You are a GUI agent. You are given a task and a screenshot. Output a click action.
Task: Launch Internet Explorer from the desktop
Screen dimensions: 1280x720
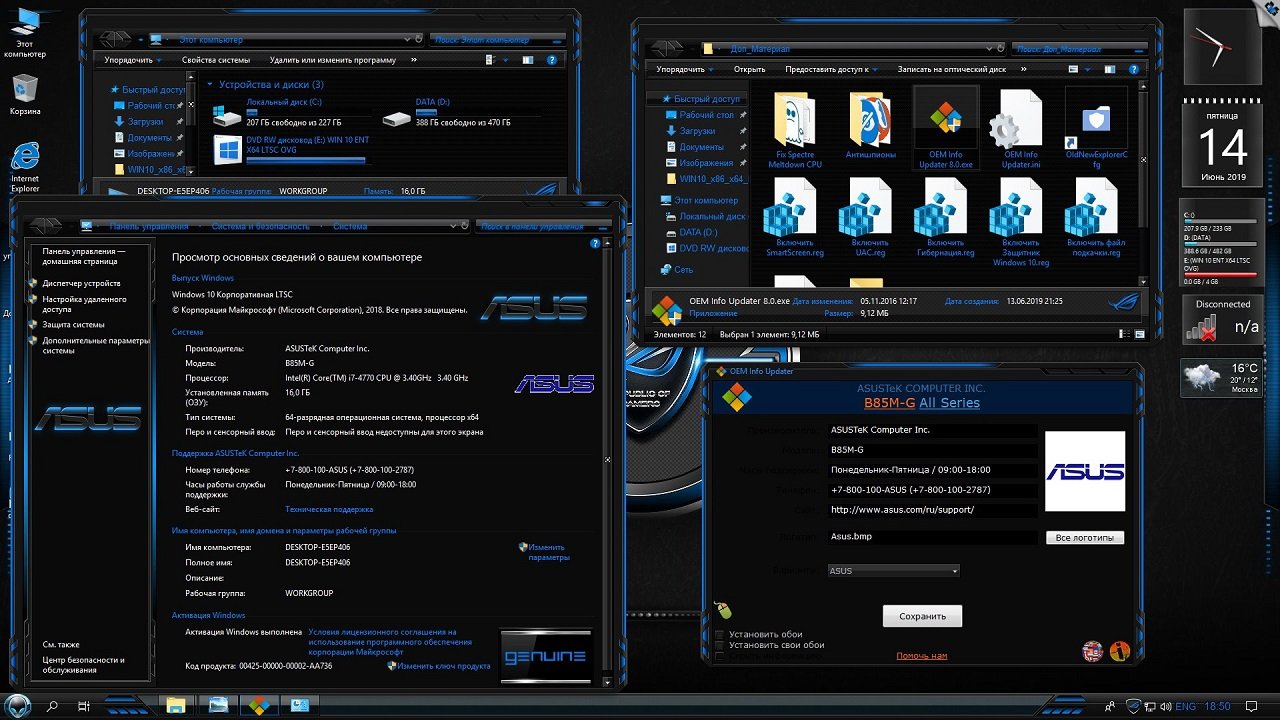pyautogui.click(x=25, y=160)
